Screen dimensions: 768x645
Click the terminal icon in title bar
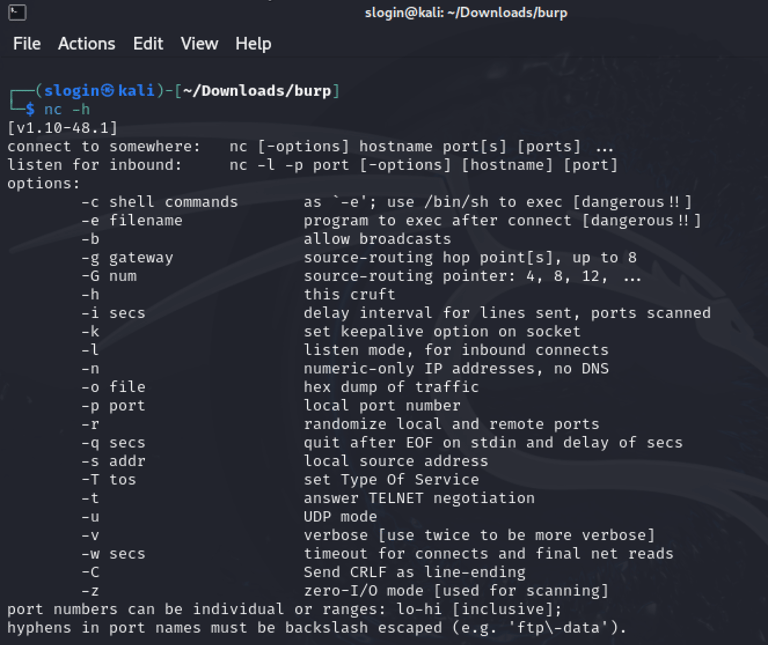click(x=17, y=12)
